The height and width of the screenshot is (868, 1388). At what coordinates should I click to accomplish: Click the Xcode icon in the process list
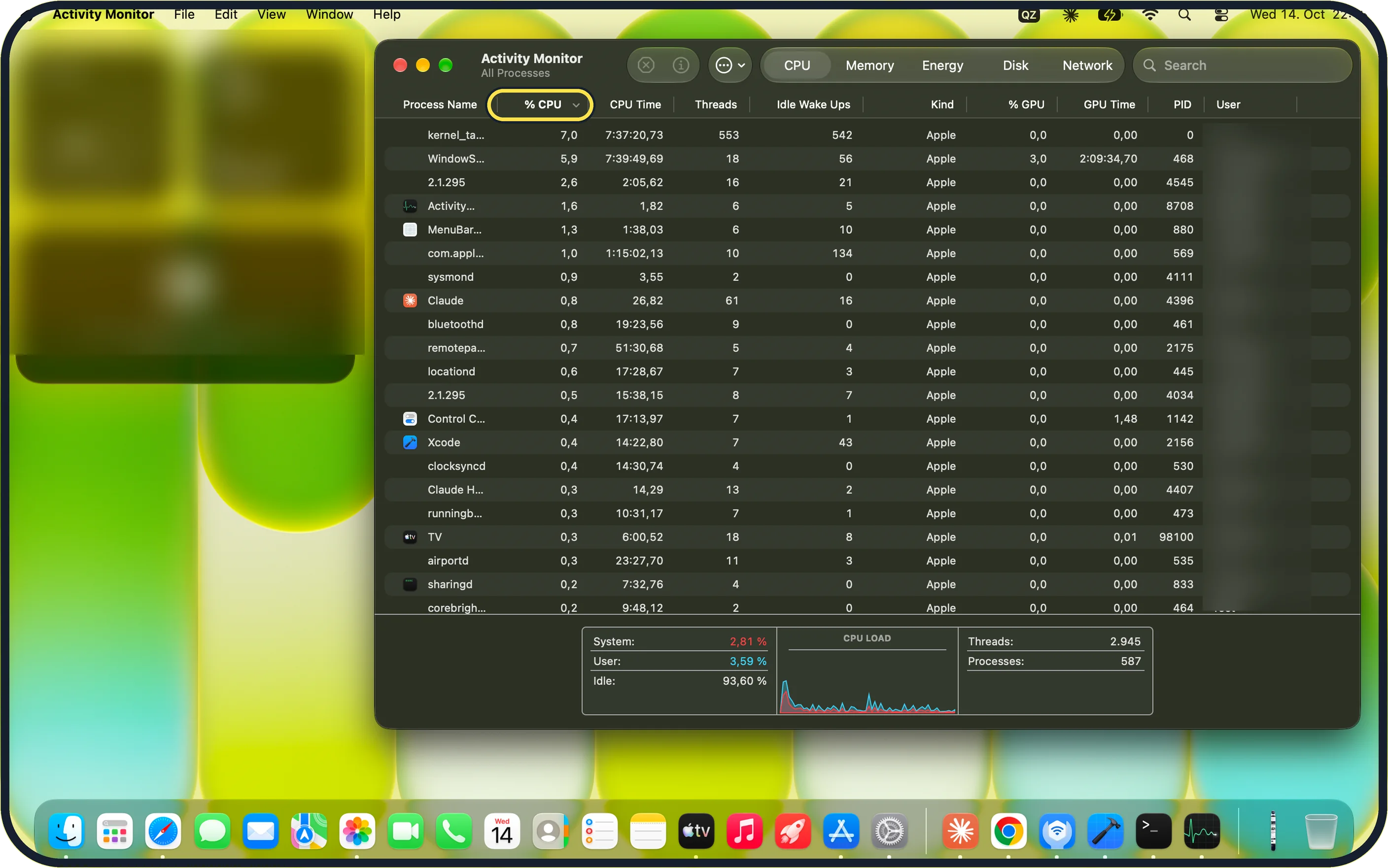[x=410, y=442]
